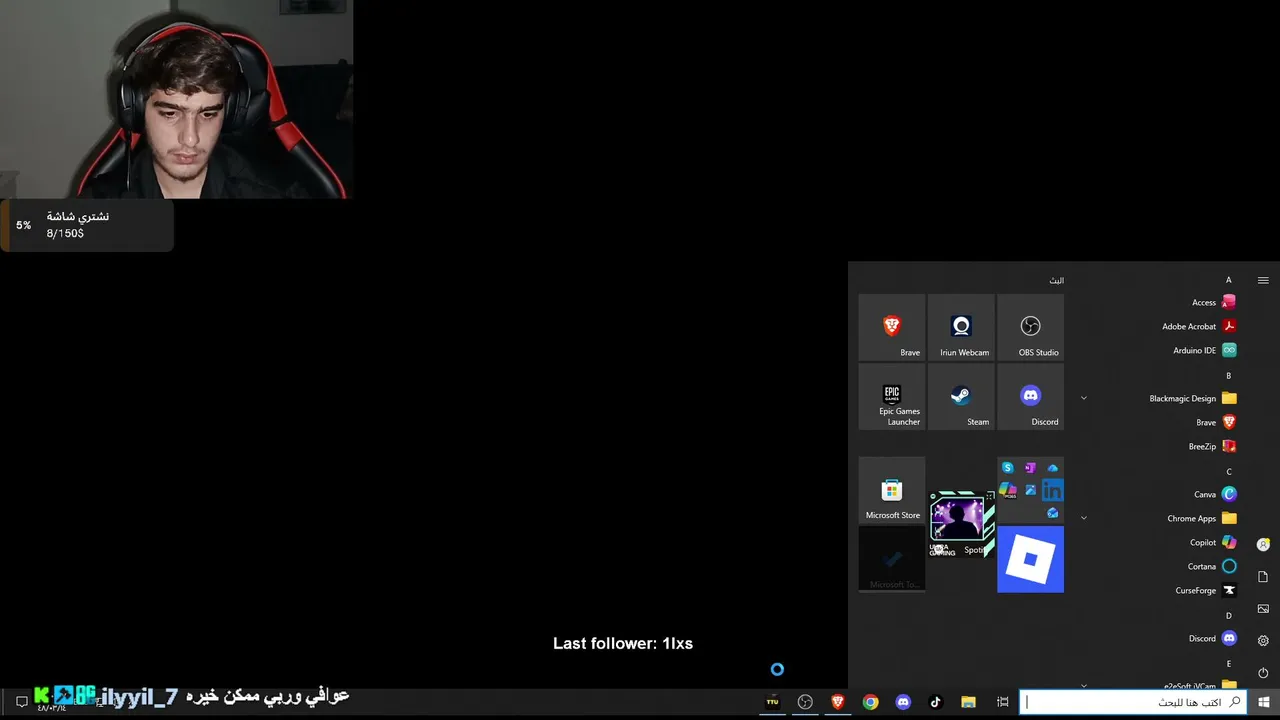The height and width of the screenshot is (720, 1280).
Task: Open the Microsoft To Do tile
Action: (x=891, y=559)
